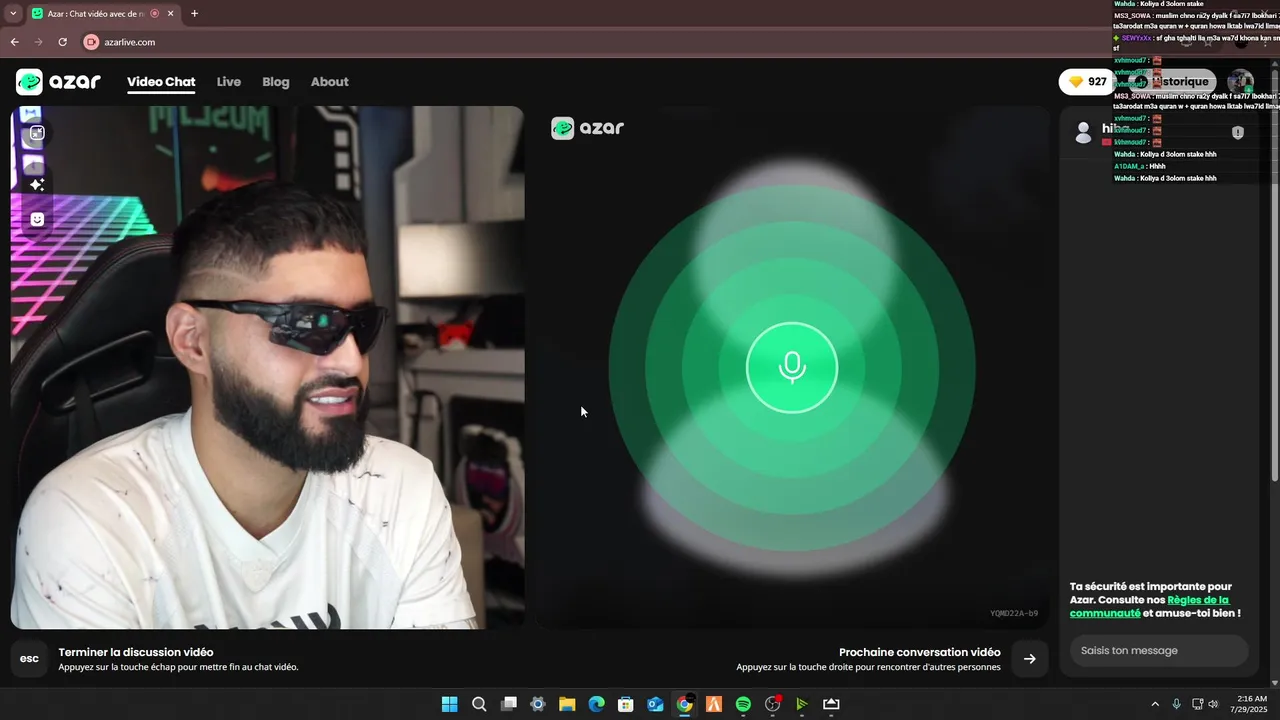Open the smiley face filter icon
1280x720 pixels.
point(37,219)
